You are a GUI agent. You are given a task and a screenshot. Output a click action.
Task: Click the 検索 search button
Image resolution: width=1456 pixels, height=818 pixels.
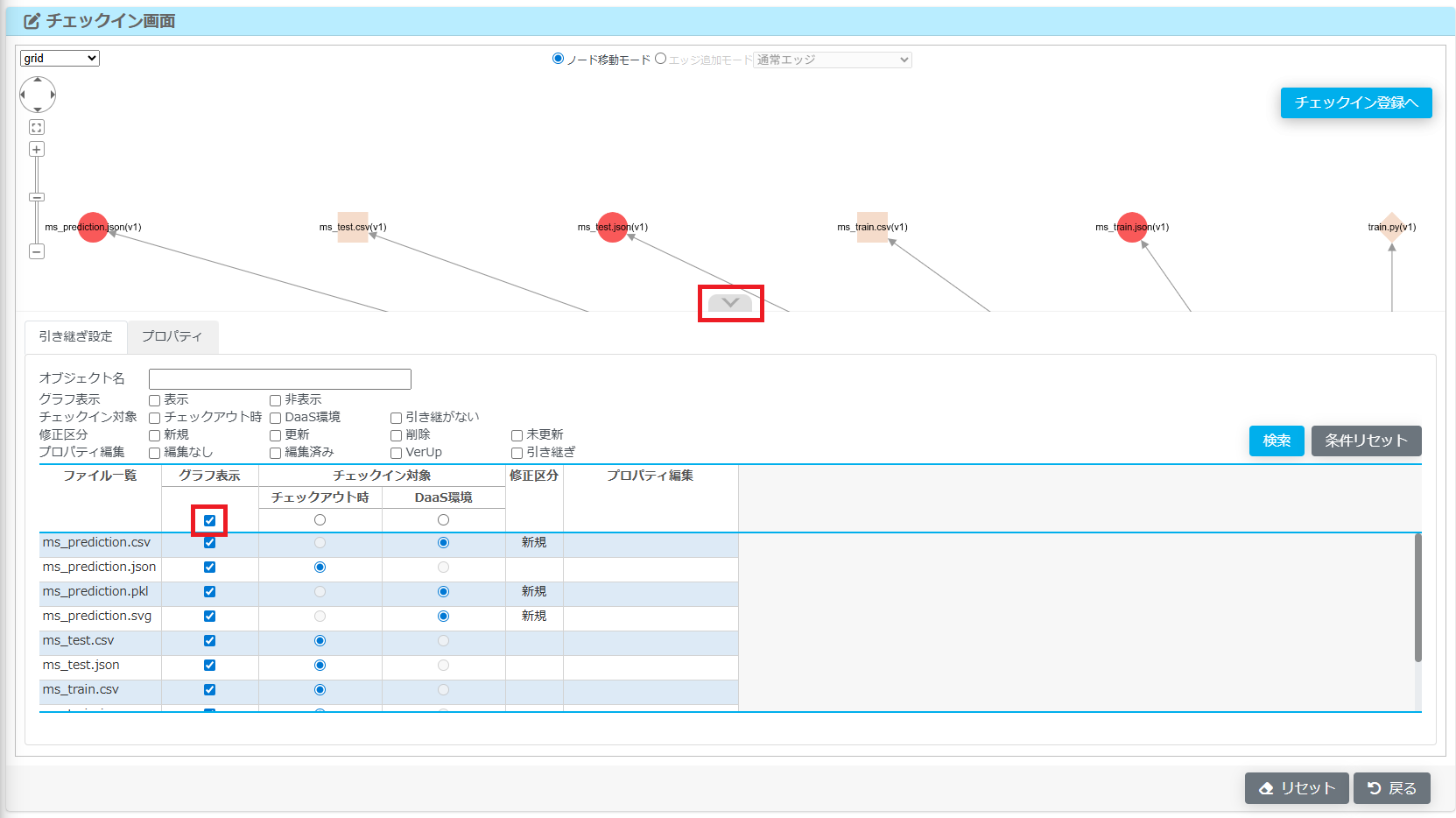point(1276,441)
